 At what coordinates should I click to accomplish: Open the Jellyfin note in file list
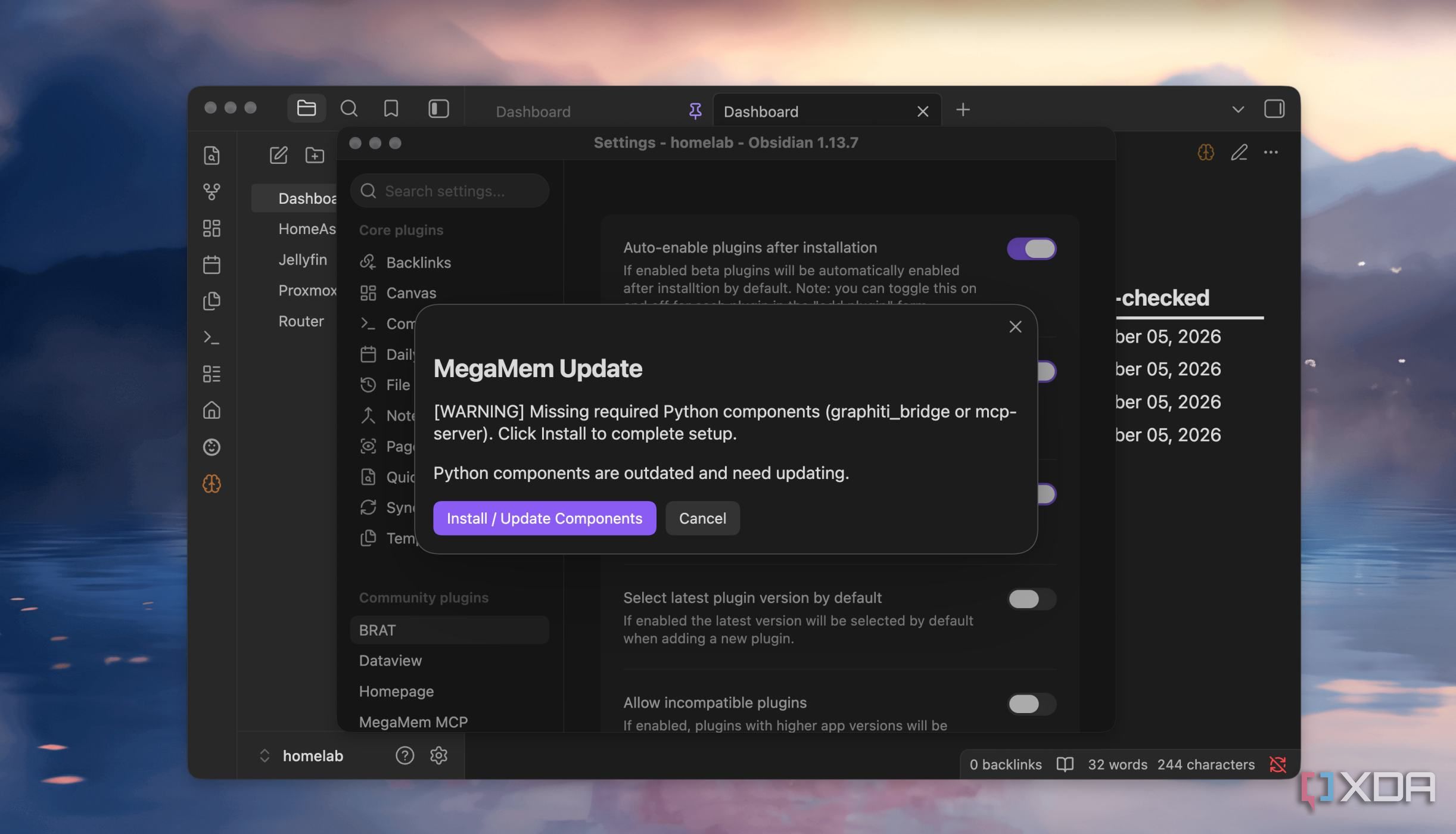coord(303,260)
